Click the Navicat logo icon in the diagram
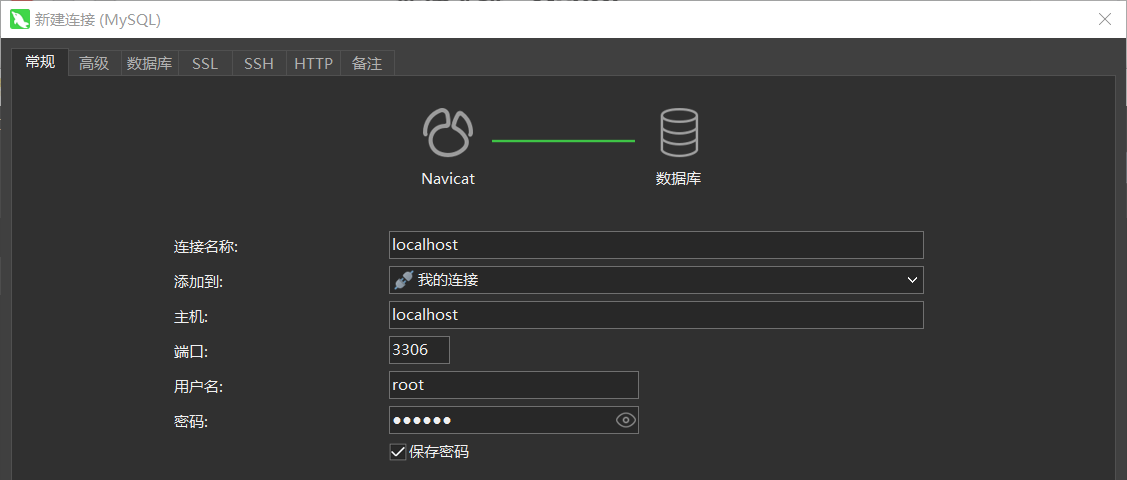Viewport: 1127px width, 480px height. tap(448, 133)
